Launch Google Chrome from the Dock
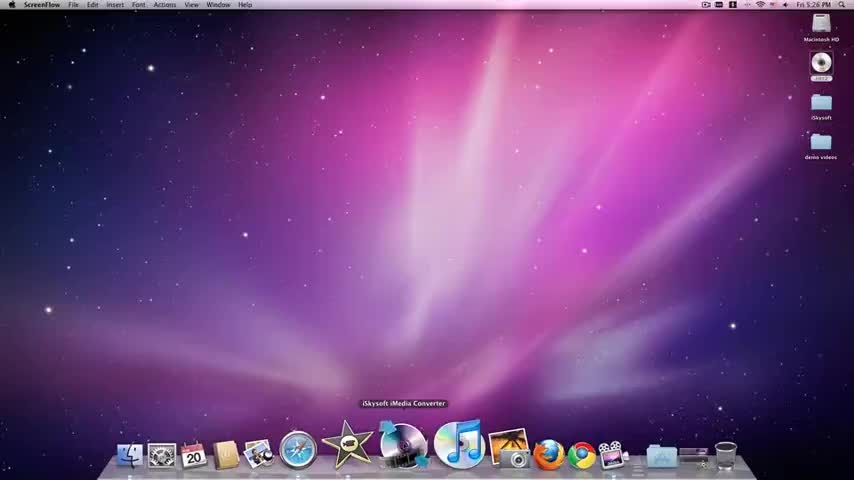Screen dimensions: 854x480 (x=581, y=455)
